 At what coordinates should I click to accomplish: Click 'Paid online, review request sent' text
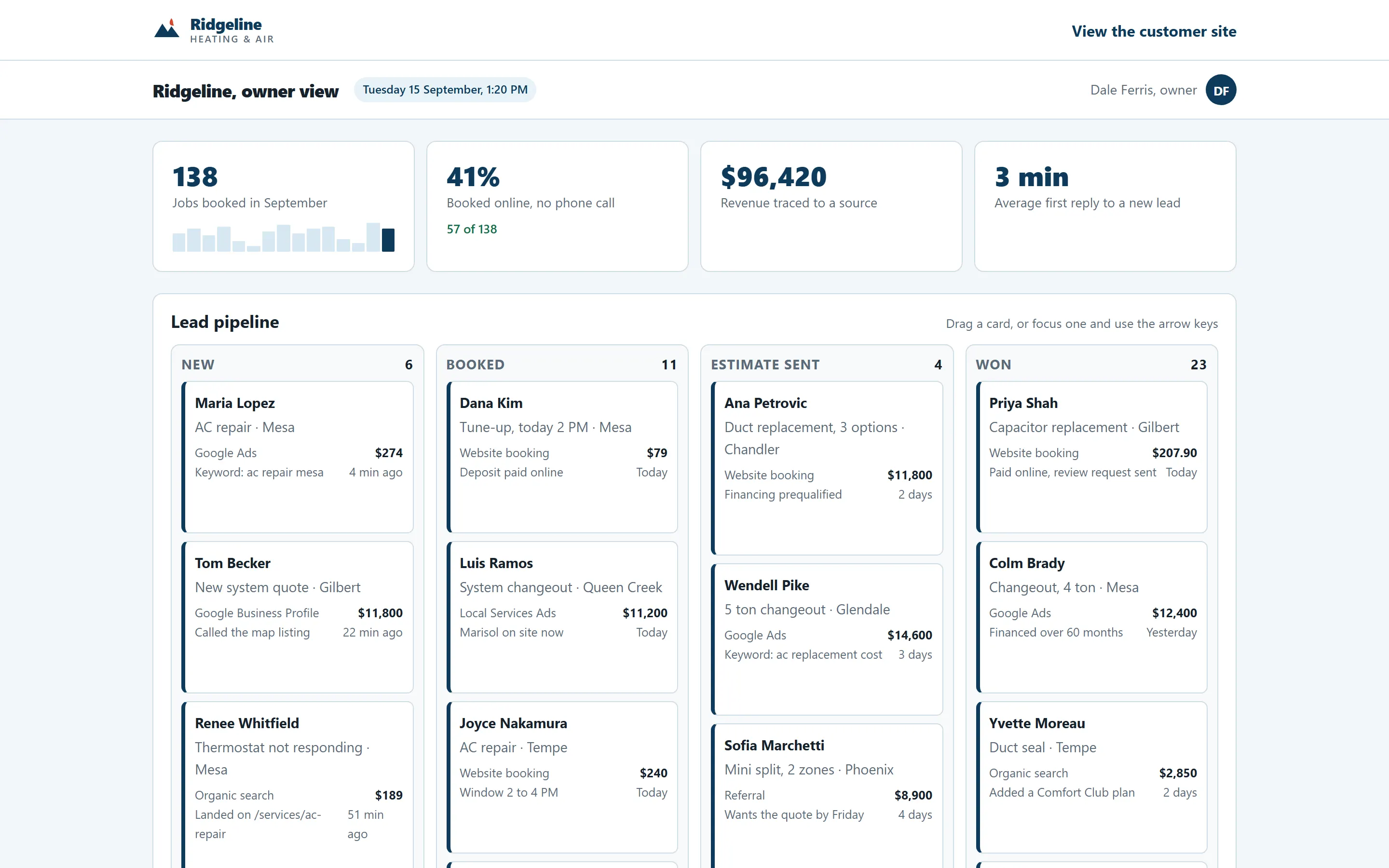coord(1072,472)
